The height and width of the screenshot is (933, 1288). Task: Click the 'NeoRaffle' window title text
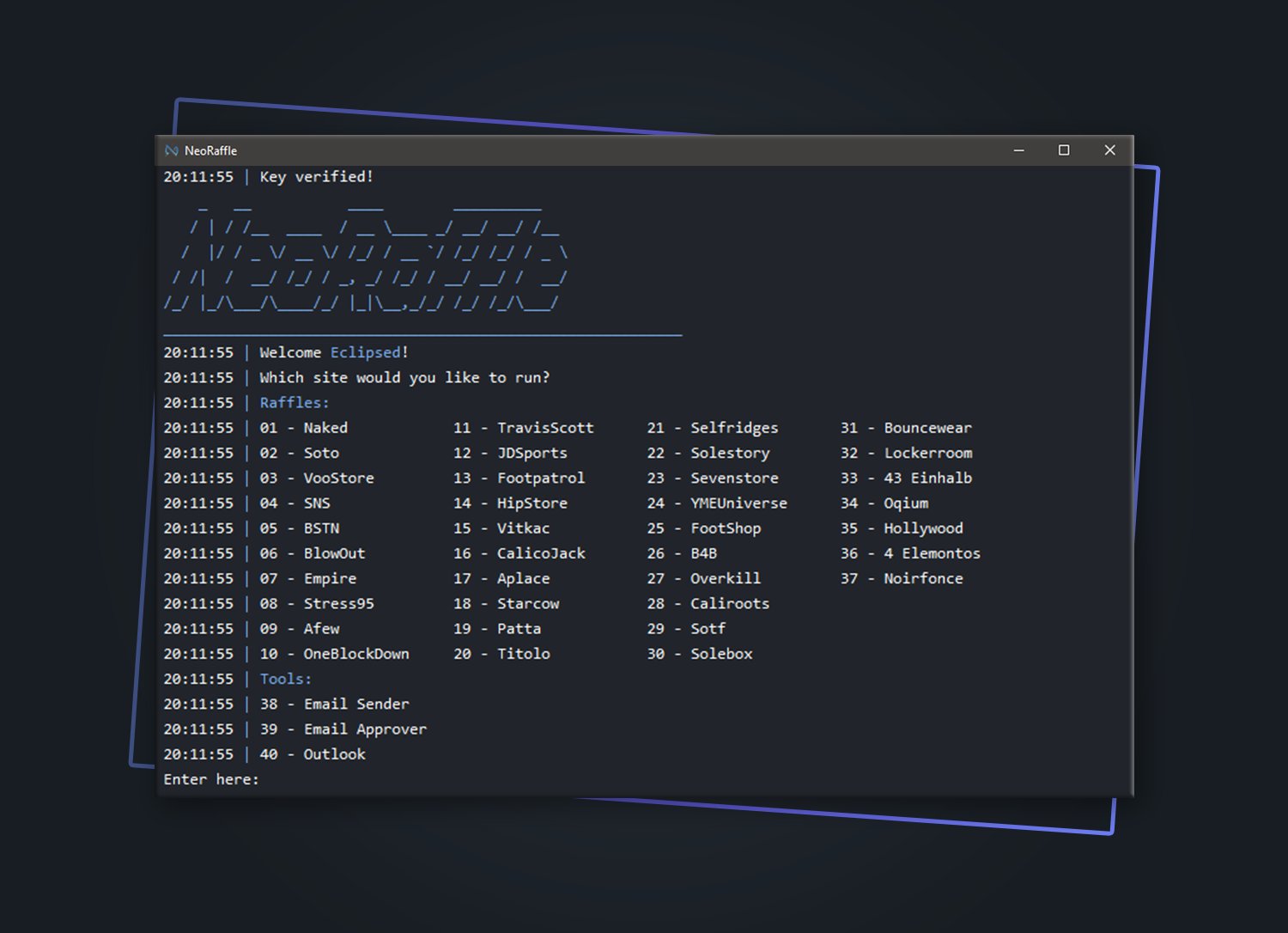tap(210, 150)
